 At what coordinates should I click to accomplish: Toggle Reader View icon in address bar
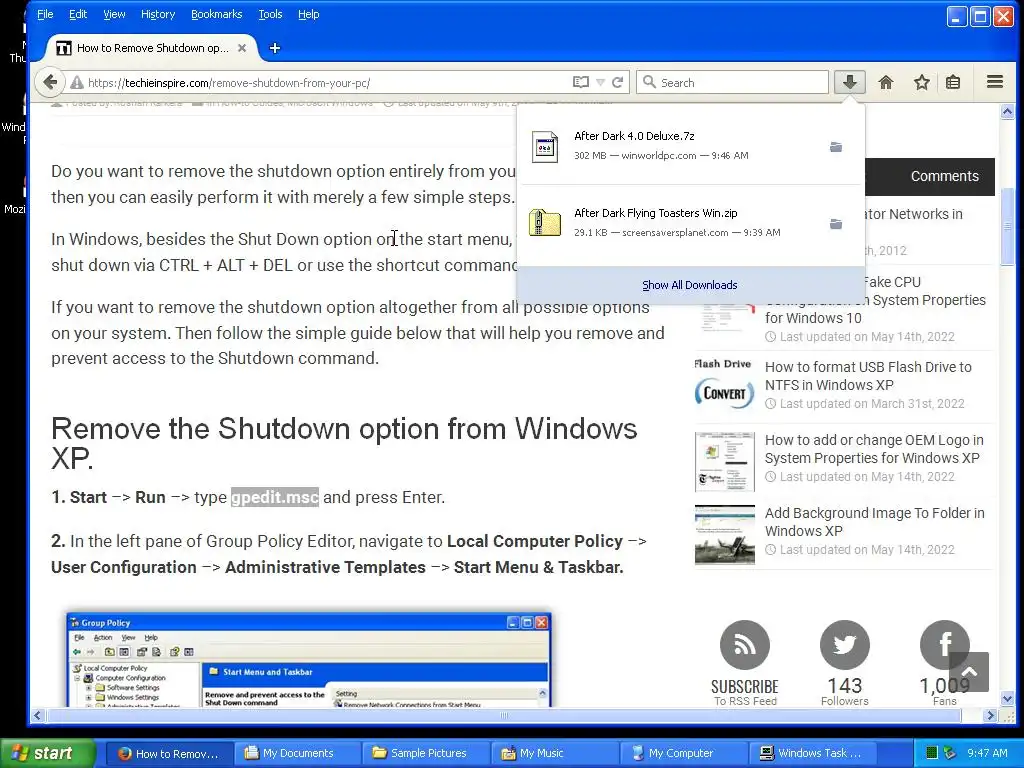coord(580,82)
